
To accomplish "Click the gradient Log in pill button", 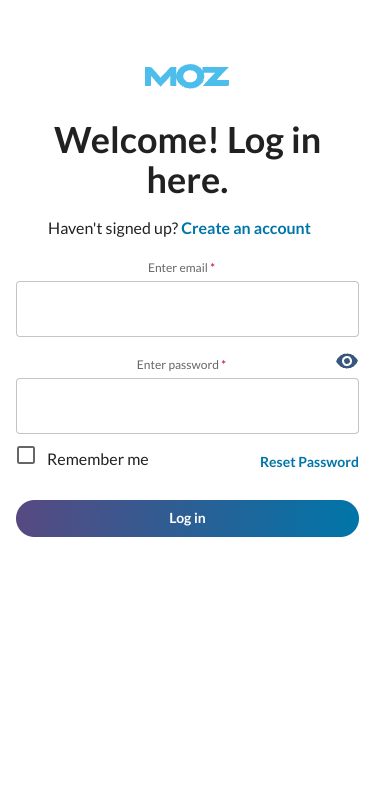I will click(x=188, y=518).
